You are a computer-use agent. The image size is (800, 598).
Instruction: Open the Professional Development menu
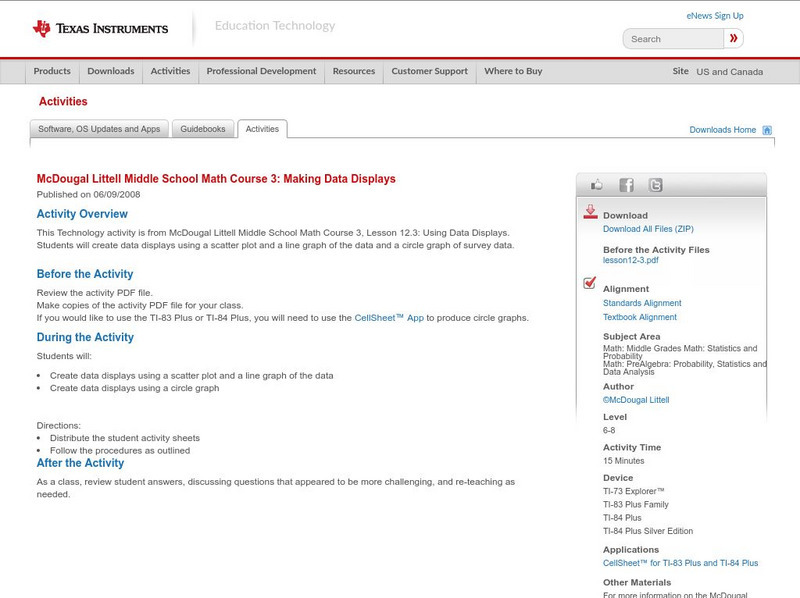pos(261,71)
